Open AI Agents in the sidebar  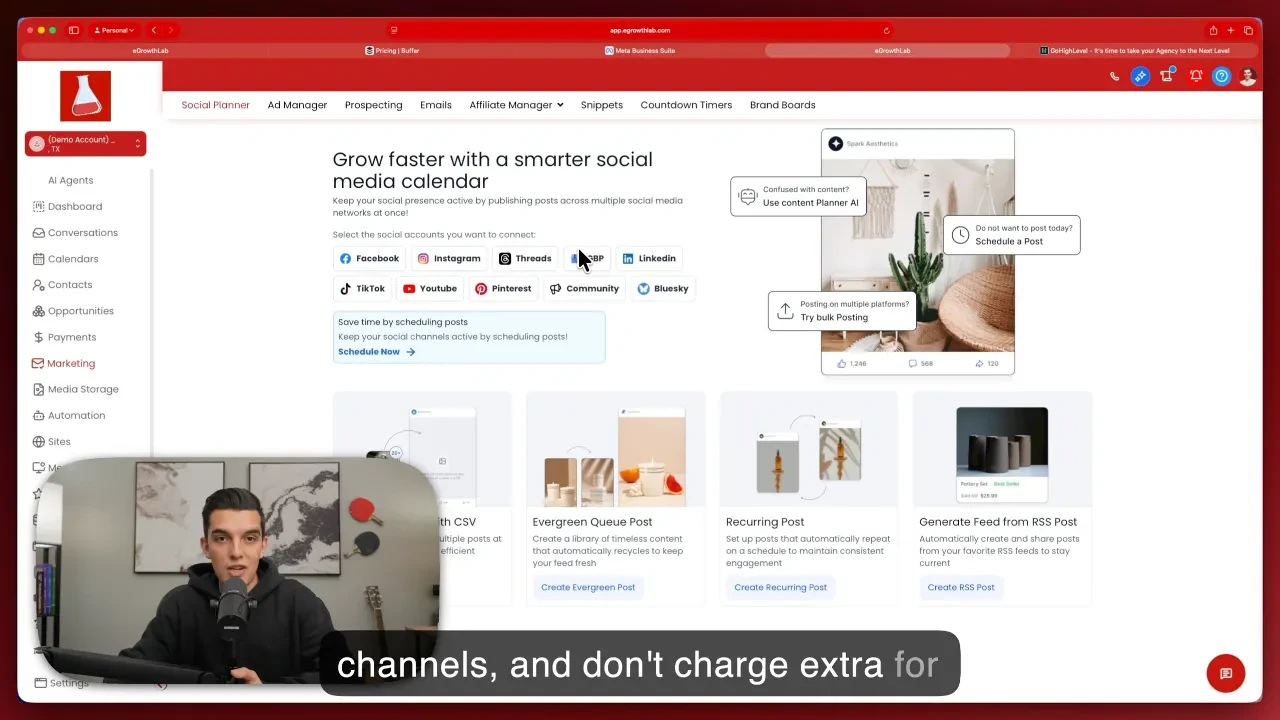coord(70,180)
